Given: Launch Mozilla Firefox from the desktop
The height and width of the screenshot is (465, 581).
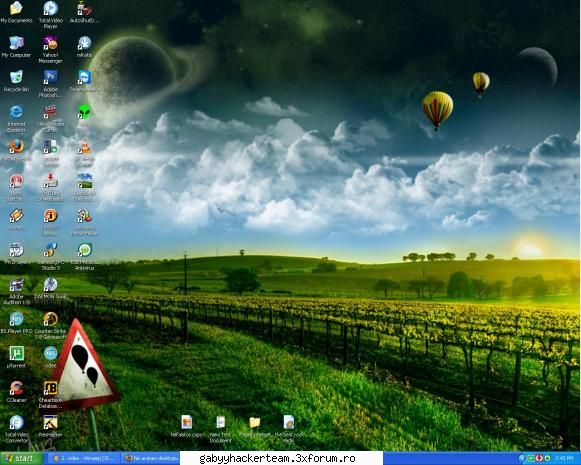Looking at the screenshot, I should [16, 147].
